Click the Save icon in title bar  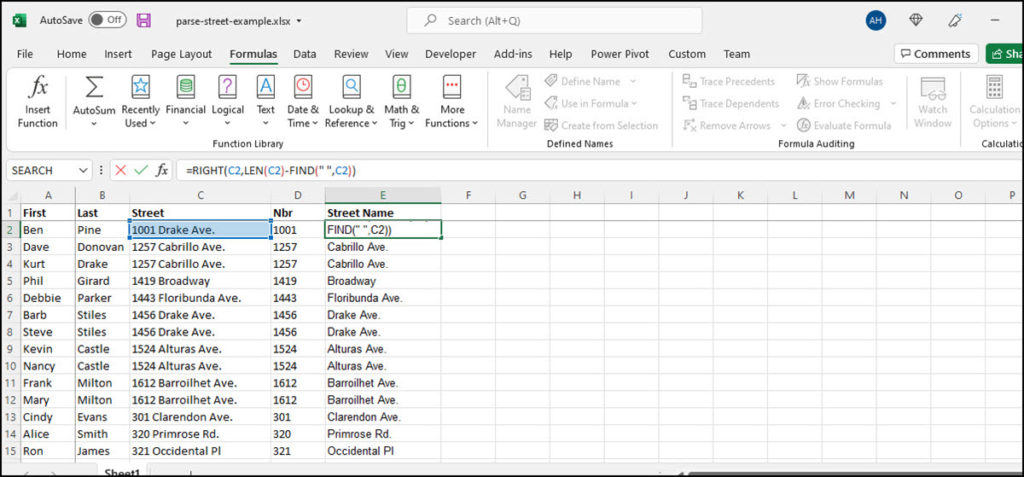coord(144,20)
